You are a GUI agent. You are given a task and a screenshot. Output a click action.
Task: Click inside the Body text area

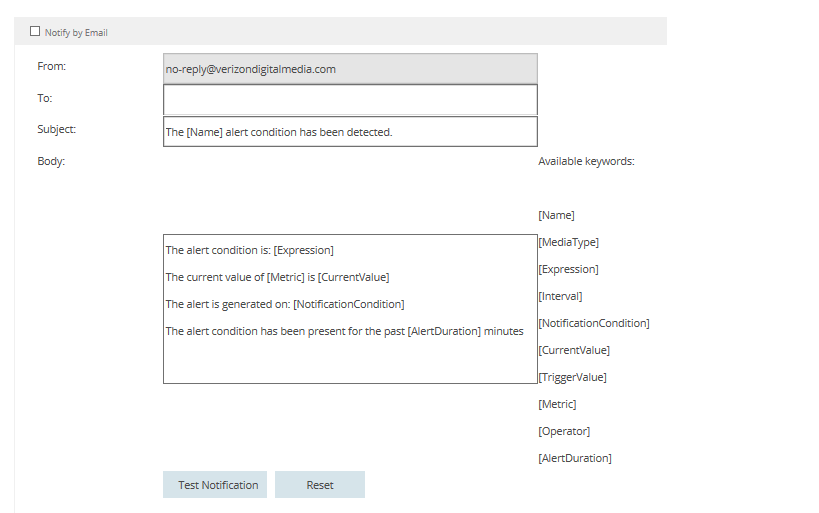coord(350,309)
